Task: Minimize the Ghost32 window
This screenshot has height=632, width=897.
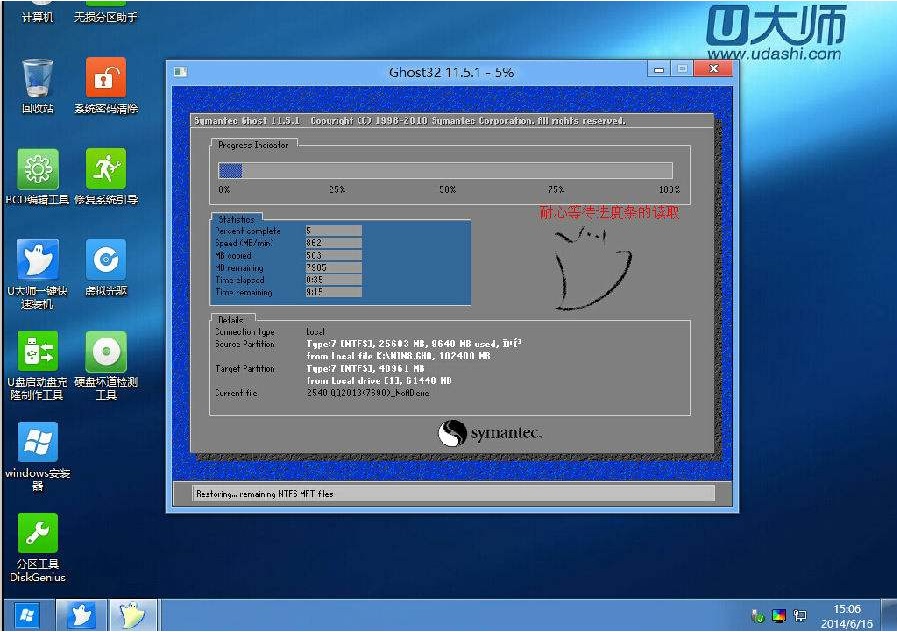Action: (659, 69)
